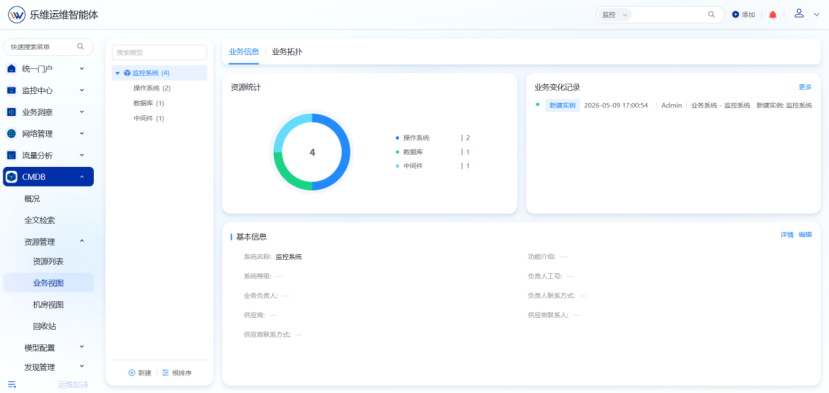
Task: Click the 根排序 sort icon
Action: click(165, 373)
